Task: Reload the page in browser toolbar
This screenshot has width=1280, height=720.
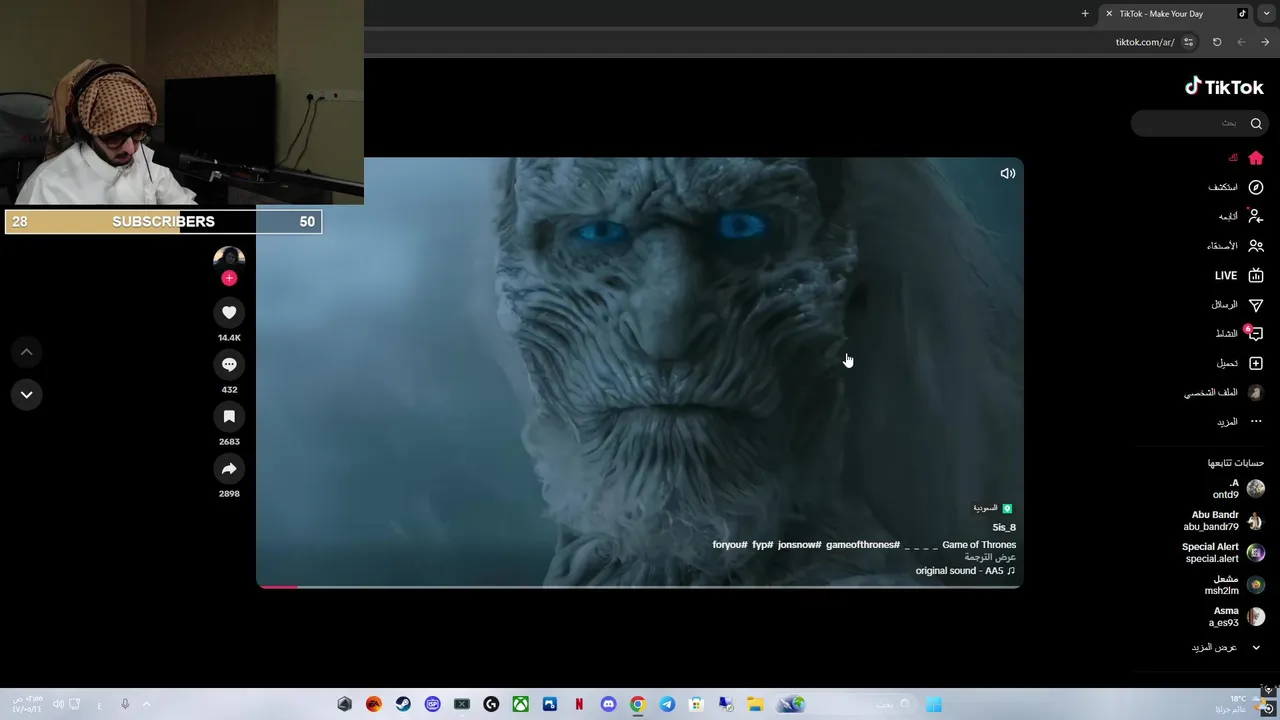Action: coord(1217,42)
